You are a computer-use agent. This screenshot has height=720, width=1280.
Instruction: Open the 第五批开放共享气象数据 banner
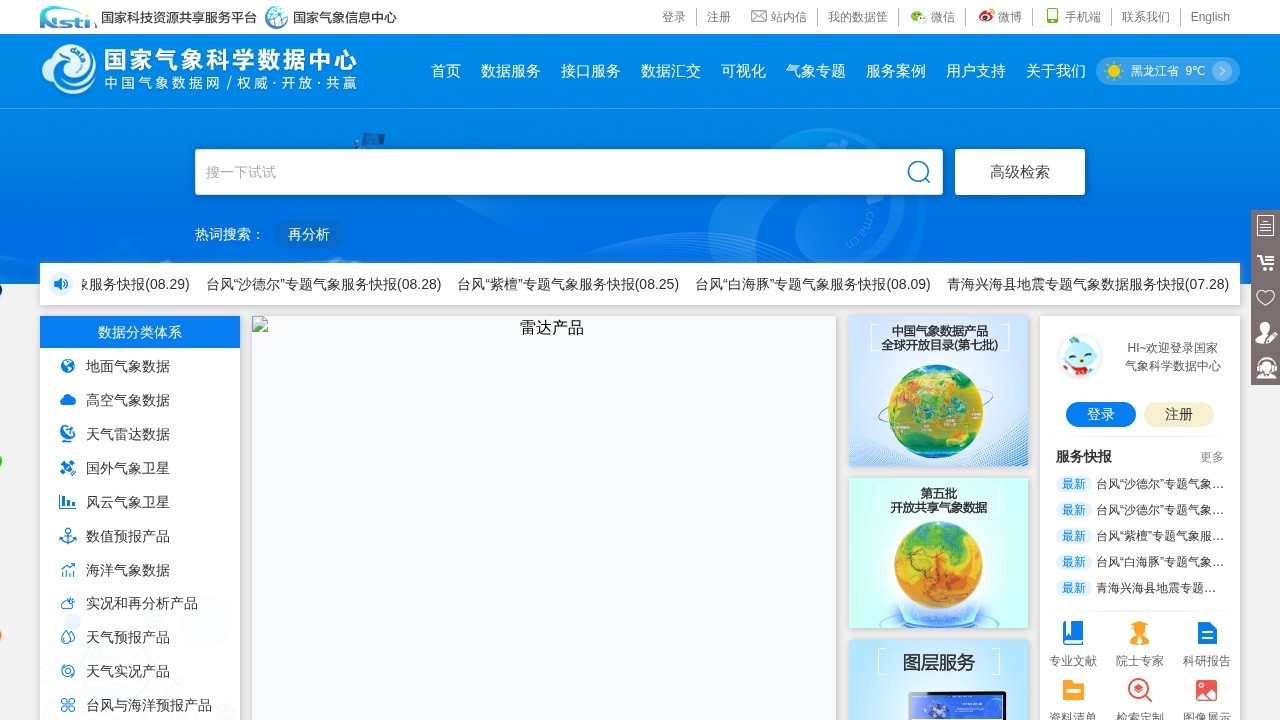[939, 553]
